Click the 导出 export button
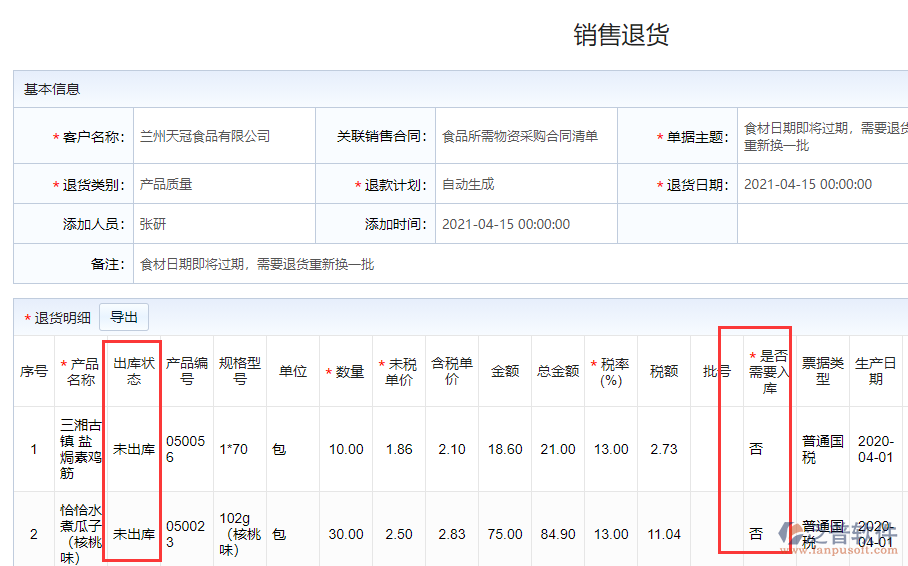This screenshot has width=908, height=566. click(124, 317)
